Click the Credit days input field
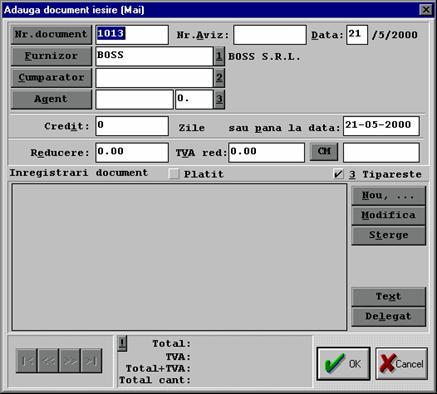The height and width of the screenshot is (394, 437). click(132, 126)
